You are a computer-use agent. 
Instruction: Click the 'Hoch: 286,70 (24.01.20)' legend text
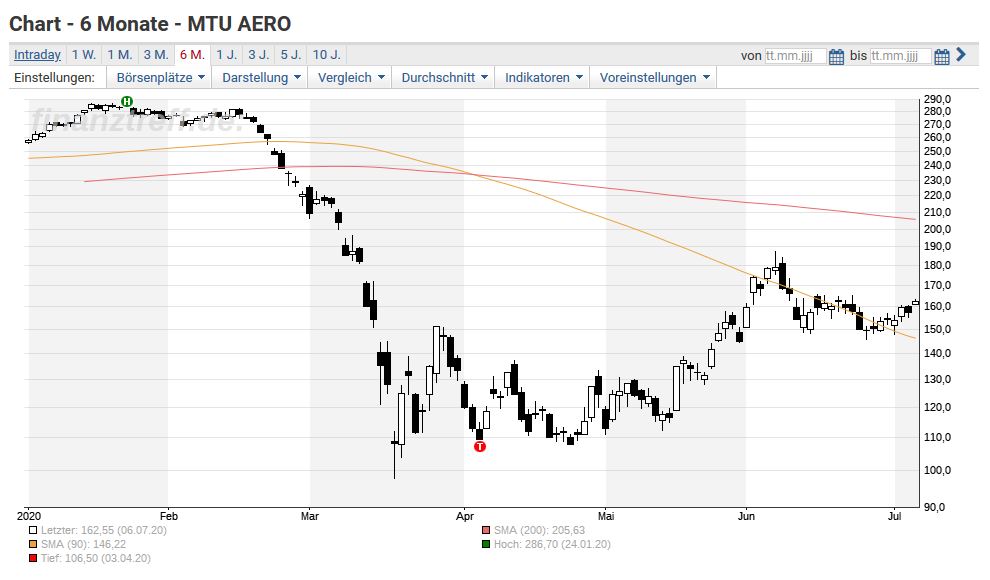[552, 545]
